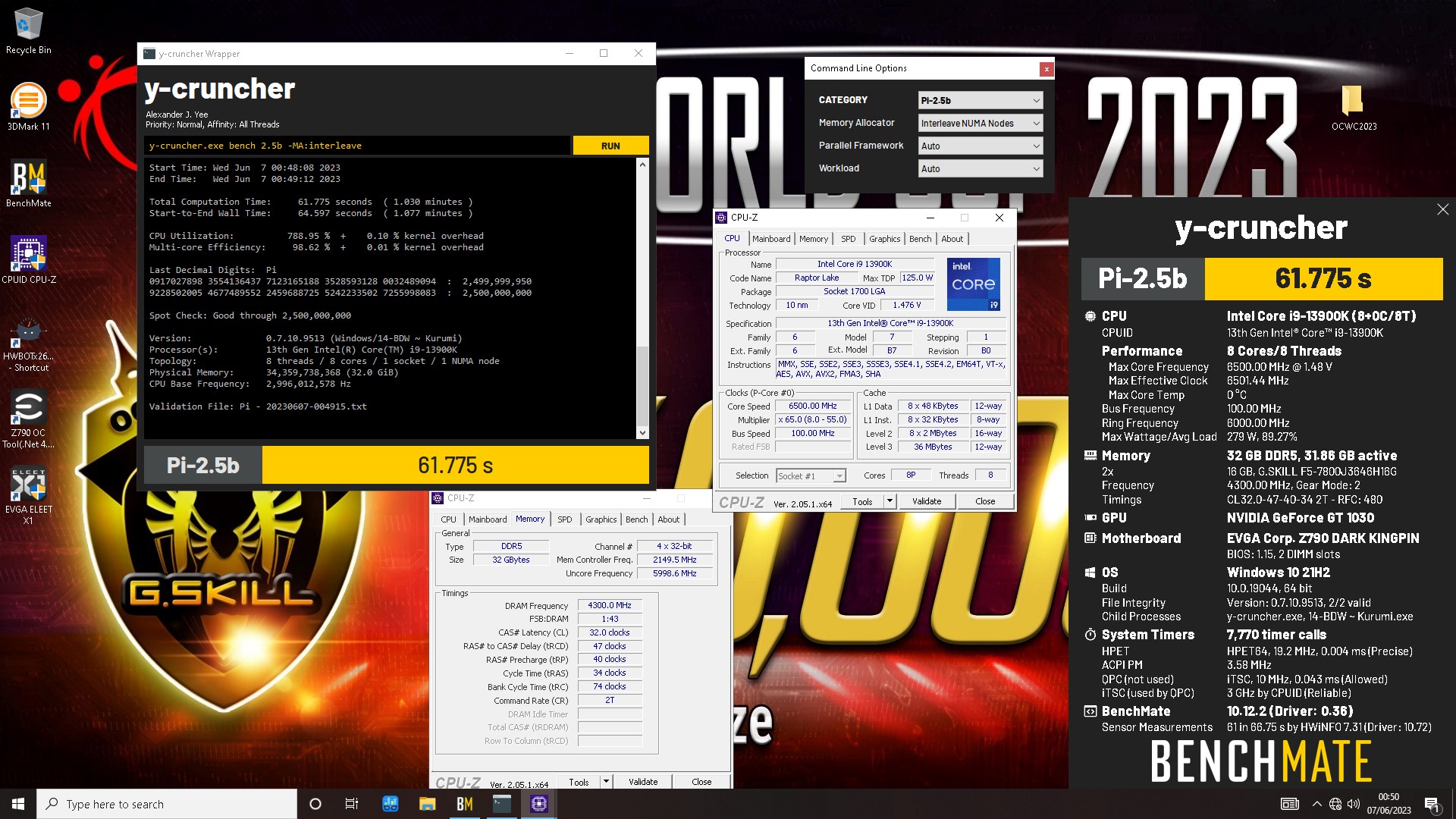Click the output scrollbar down arrow
This screenshot has width=1456, height=819.
642,433
